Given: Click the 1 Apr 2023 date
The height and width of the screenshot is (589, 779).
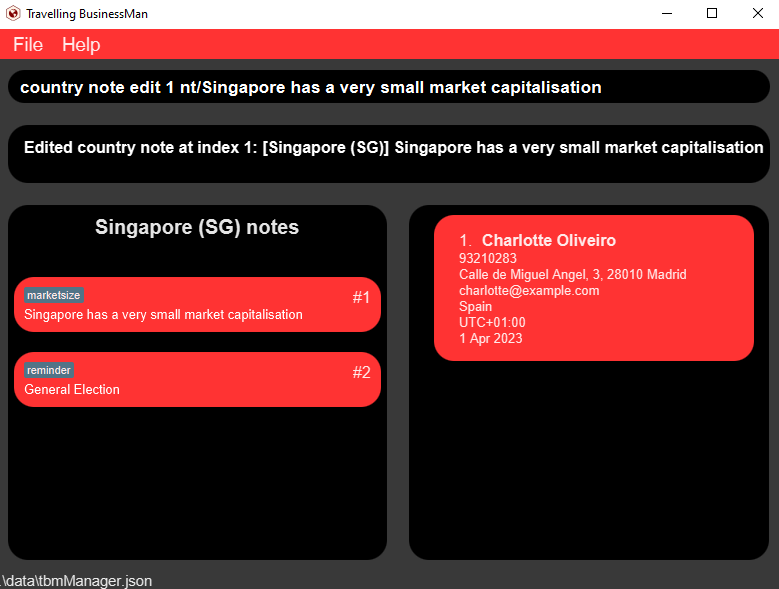Looking at the screenshot, I should click(491, 338).
